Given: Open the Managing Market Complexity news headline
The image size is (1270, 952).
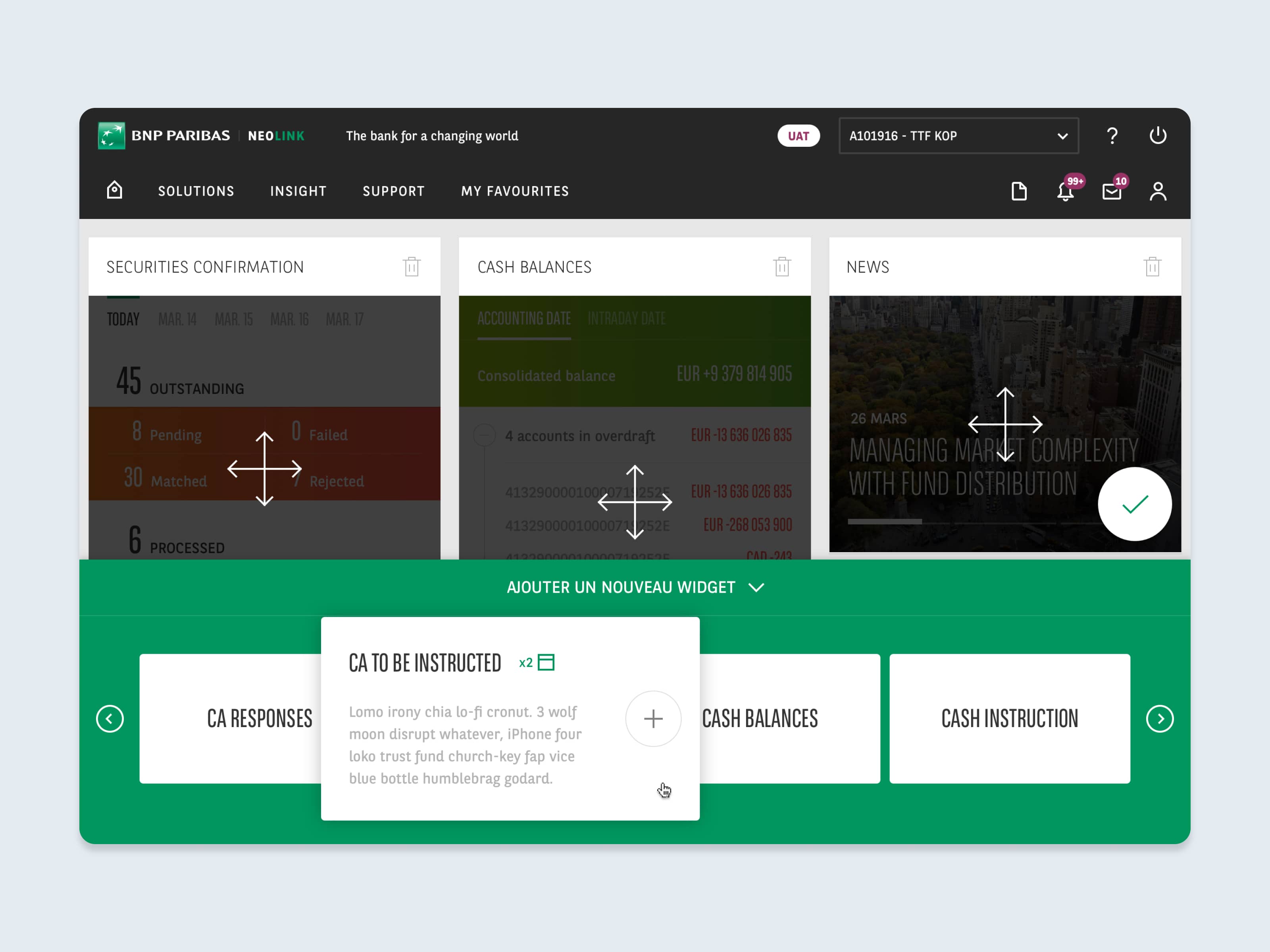Looking at the screenshot, I should [993, 467].
